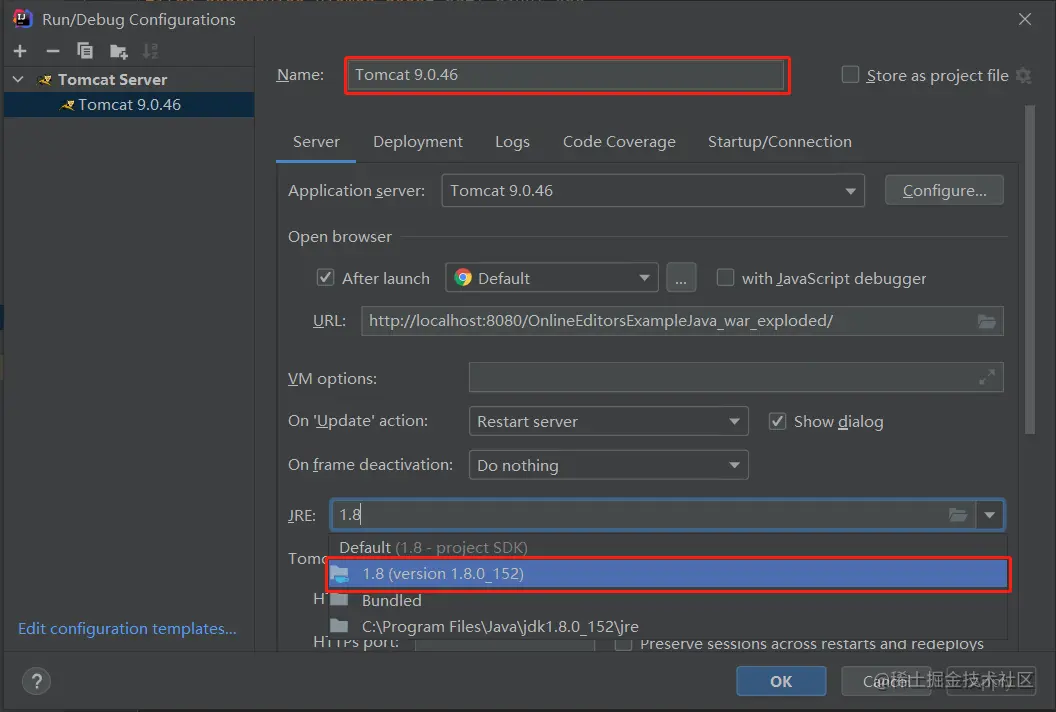The width and height of the screenshot is (1056, 712).
Task: Open the On frame deactivation dropdown
Action: [736, 464]
